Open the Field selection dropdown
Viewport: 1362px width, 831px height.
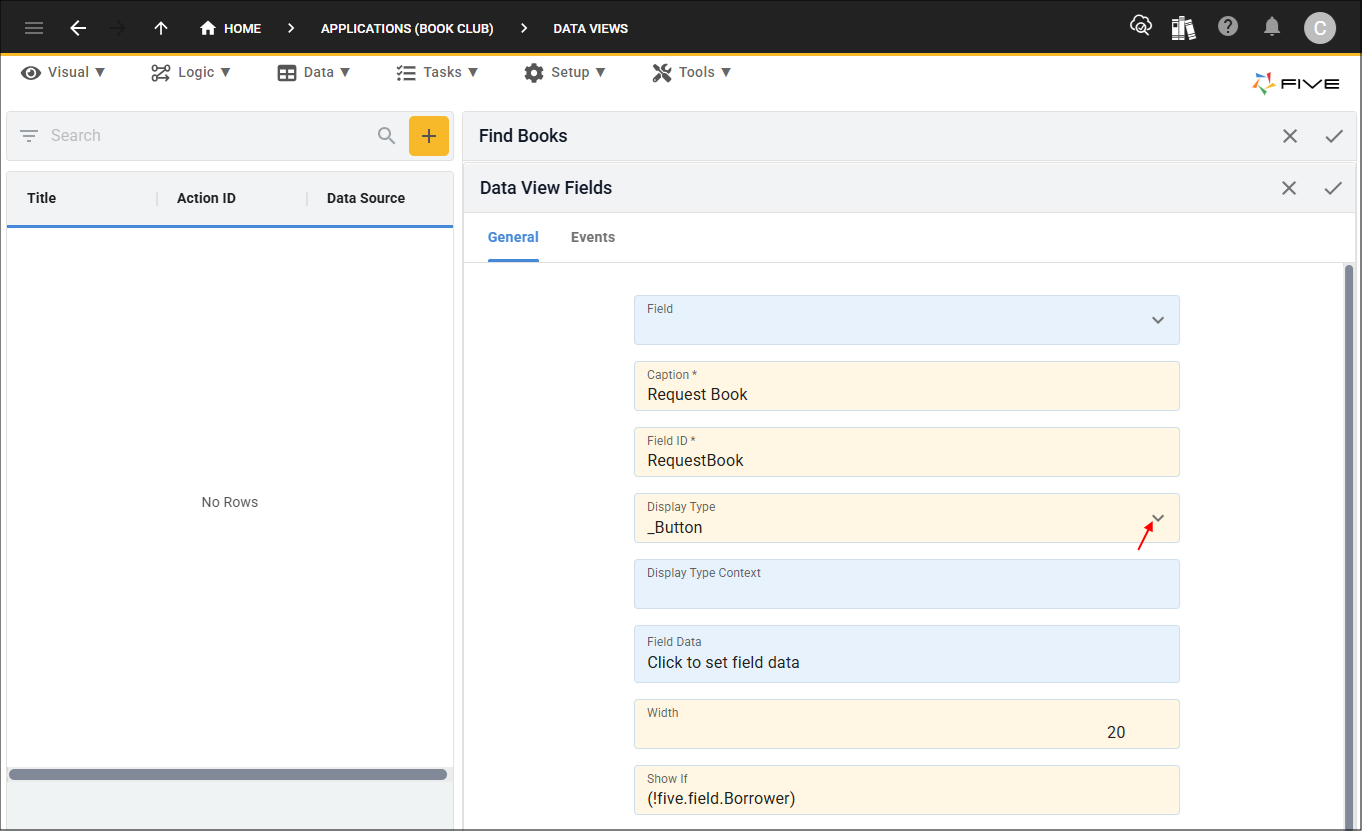tap(1157, 320)
